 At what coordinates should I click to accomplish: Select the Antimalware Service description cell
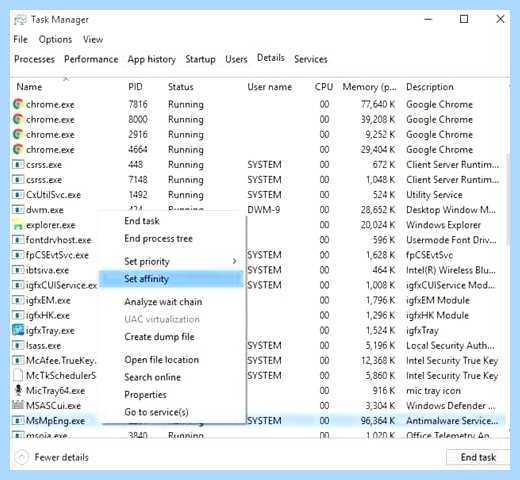pos(452,421)
